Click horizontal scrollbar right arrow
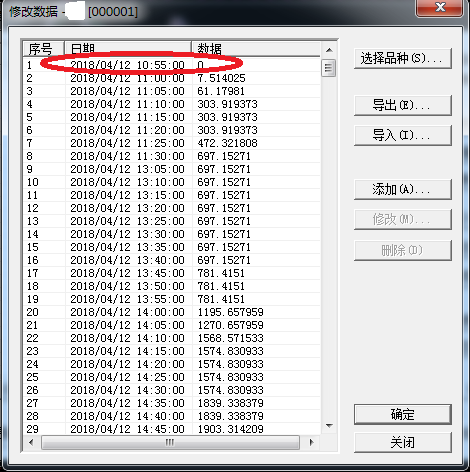The width and height of the screenshot is (470, 472). point(311,442)
